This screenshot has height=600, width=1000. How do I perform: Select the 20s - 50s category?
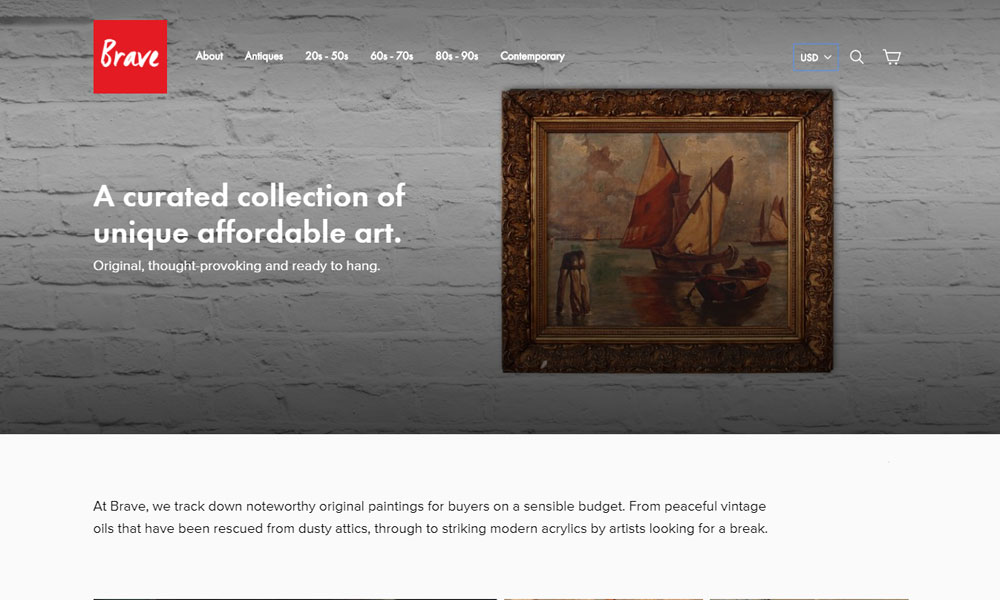(327, 56)
